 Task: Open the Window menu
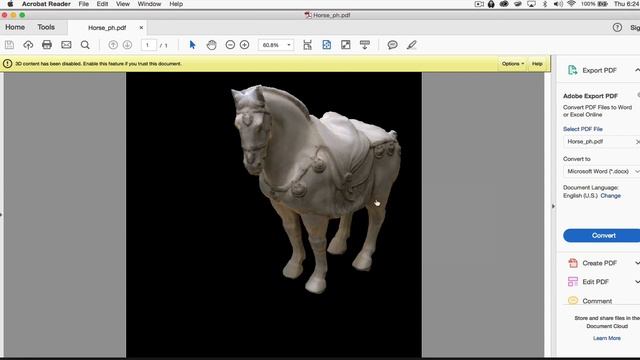149,4
